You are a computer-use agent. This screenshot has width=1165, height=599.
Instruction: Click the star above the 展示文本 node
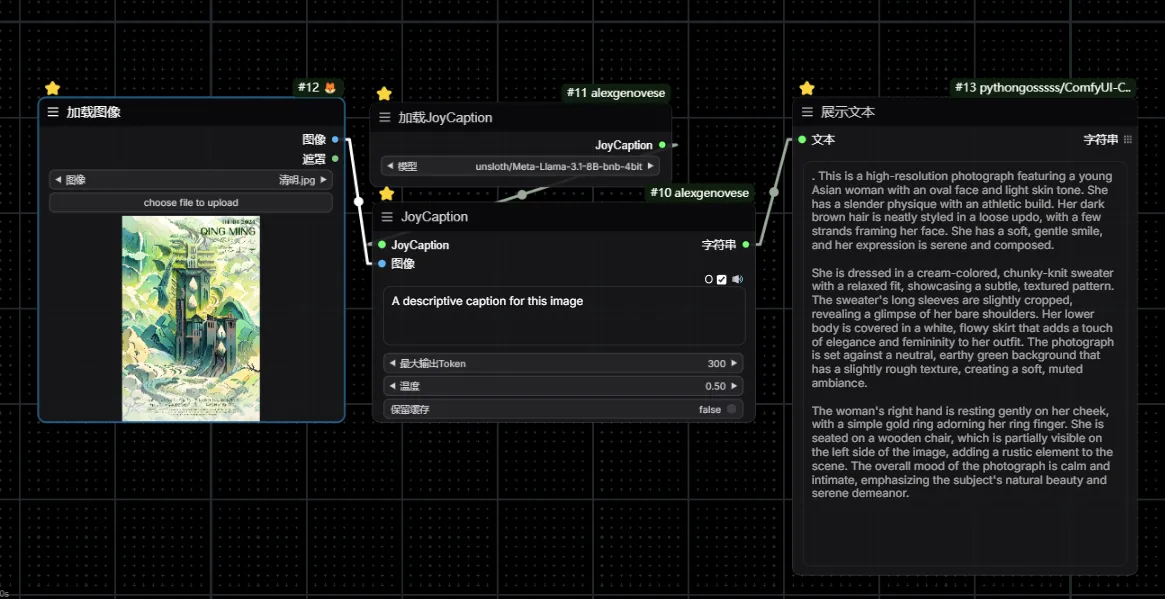(807, 88)
